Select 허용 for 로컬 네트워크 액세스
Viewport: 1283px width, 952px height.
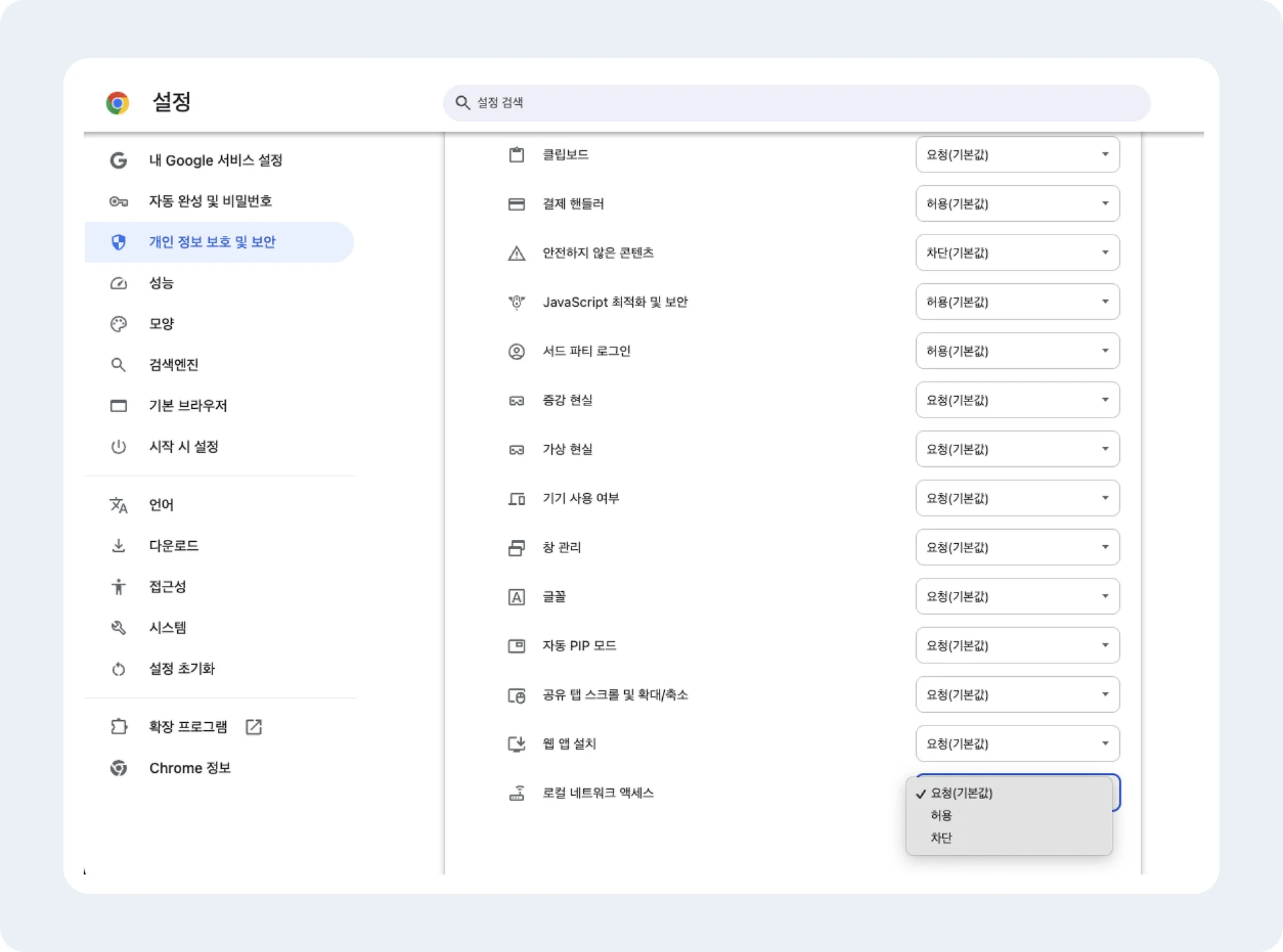coord(941,815)
